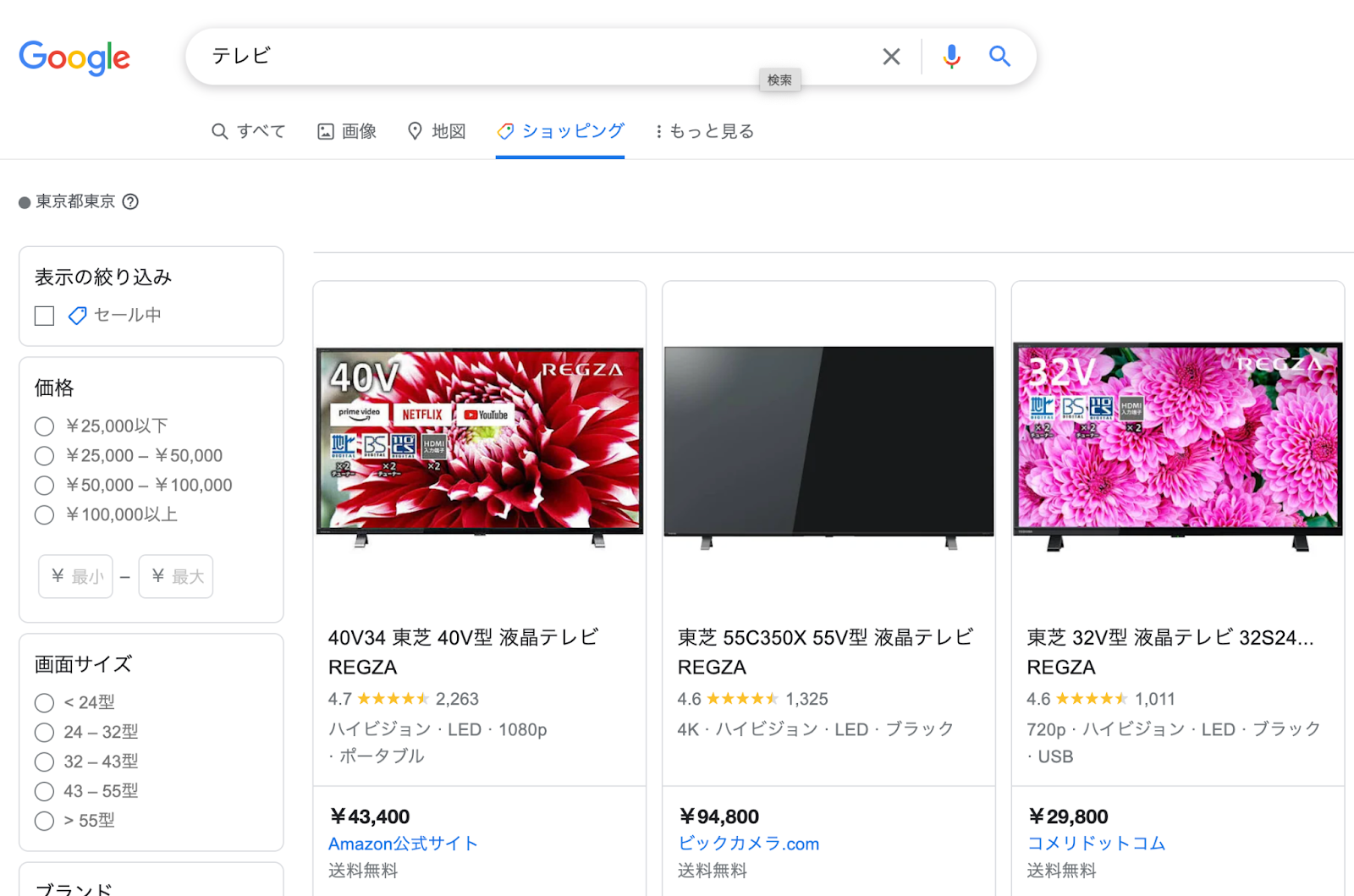Select the ¥50,000 – ¥100,000 price range
The width and height of the screenshot is (1354, 896).
click(x=44, y=486)
